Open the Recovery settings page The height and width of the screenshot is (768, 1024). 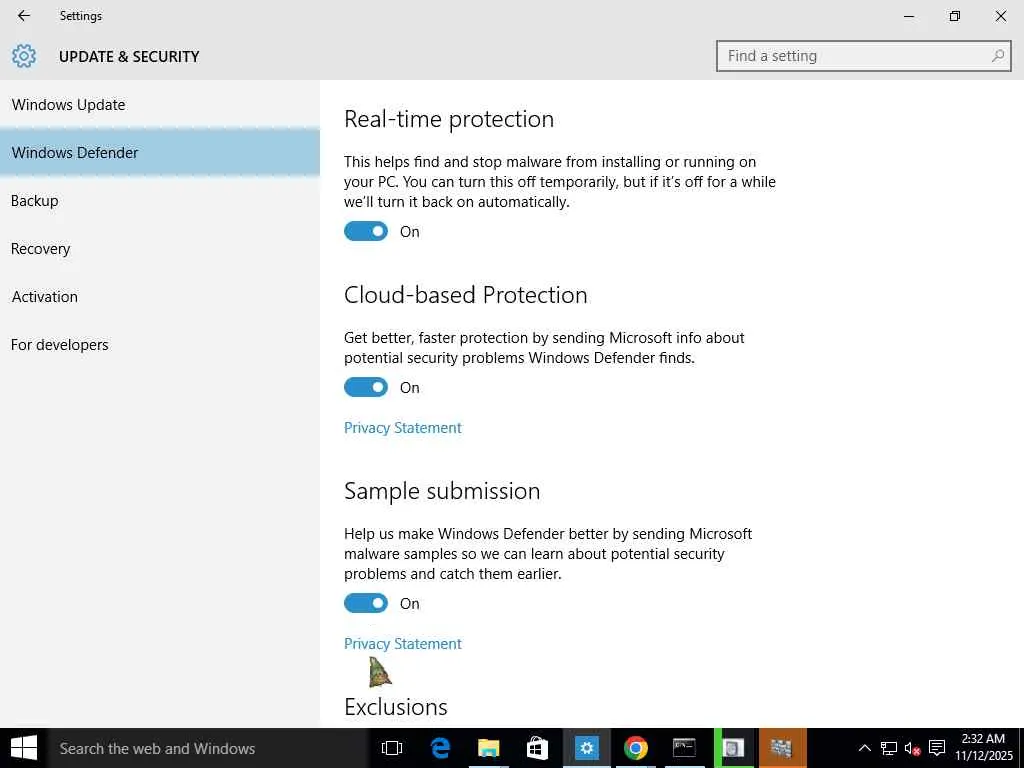pyautogui.click(x=160, y=249)
